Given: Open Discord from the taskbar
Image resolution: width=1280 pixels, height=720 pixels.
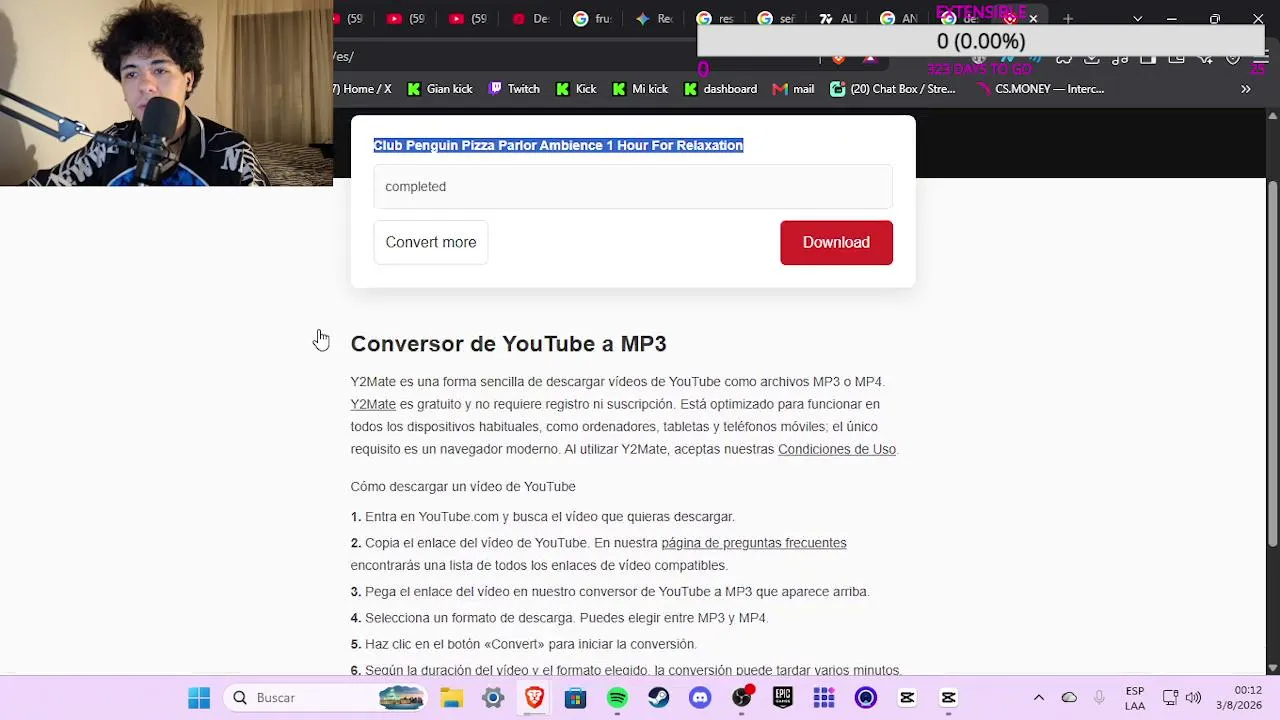Looking at the screenshot, I should 700,698.
